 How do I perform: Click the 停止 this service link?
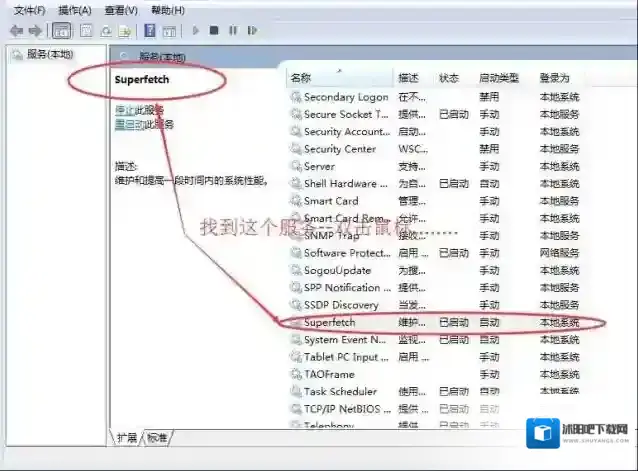(125, 110)
